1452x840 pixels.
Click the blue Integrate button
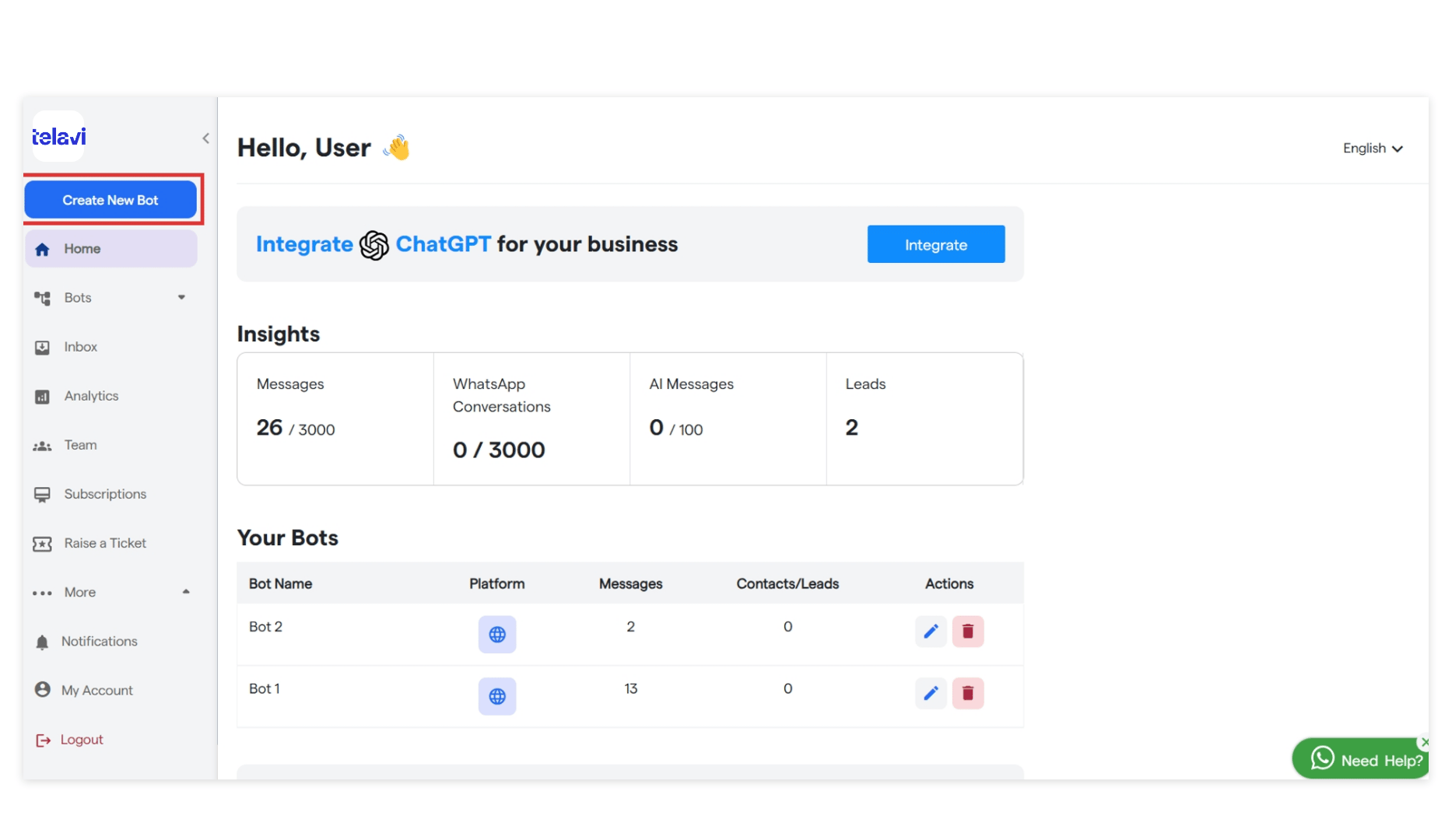[x=936, y=244]
